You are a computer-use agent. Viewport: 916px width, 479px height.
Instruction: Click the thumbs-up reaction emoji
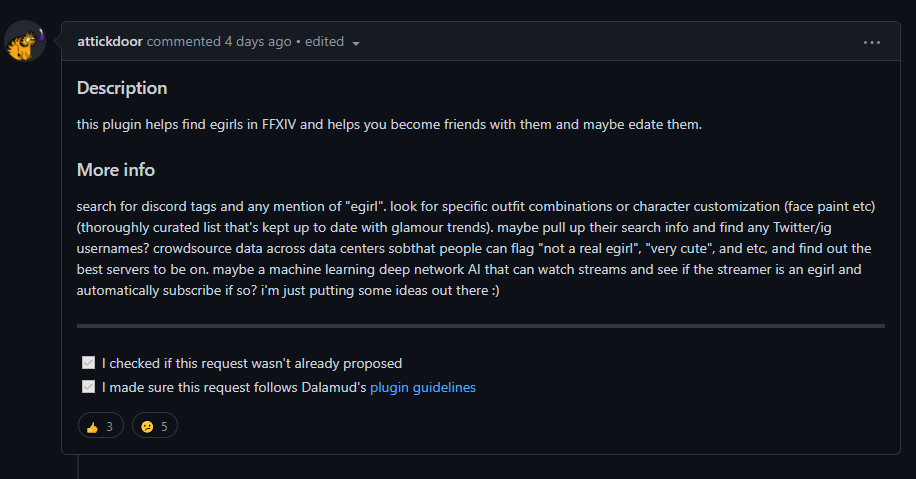[x=92, y=427]
